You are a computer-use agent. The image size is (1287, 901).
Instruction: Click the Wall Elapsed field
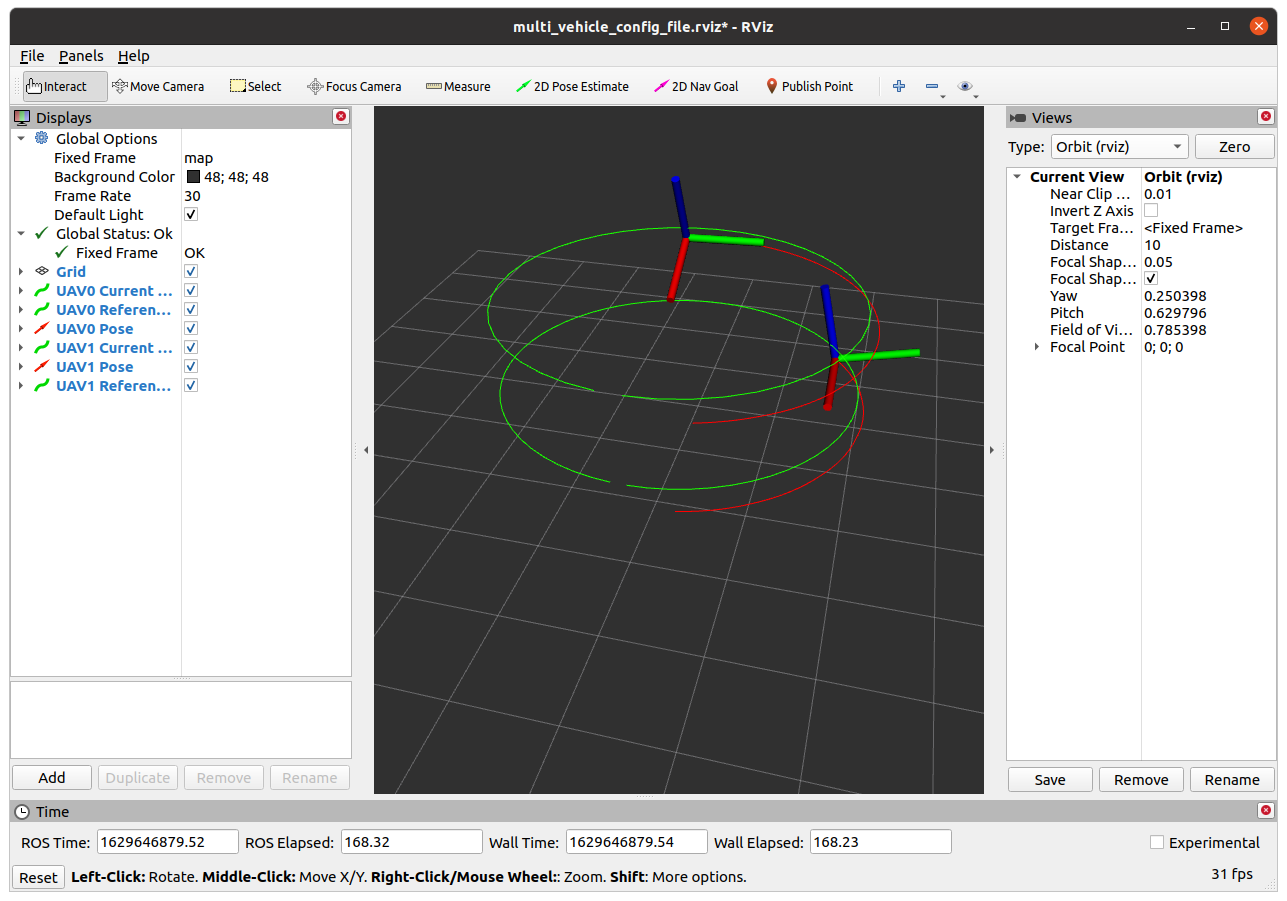point(880,842)
